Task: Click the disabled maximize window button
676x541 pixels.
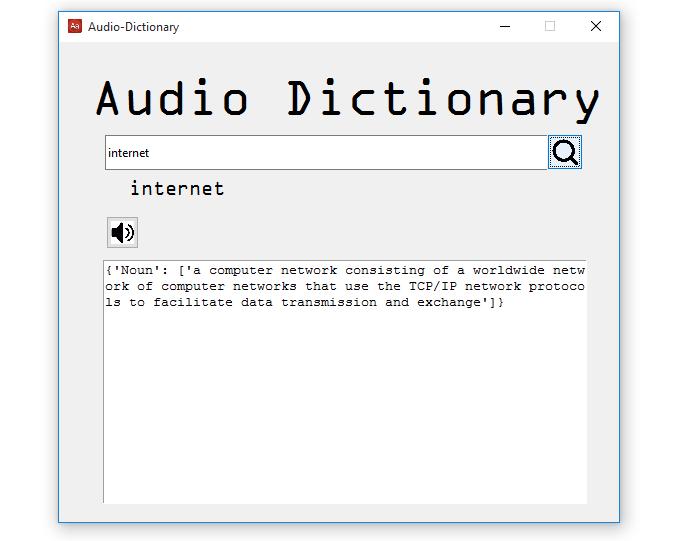Action: click(x=550, y=26)
